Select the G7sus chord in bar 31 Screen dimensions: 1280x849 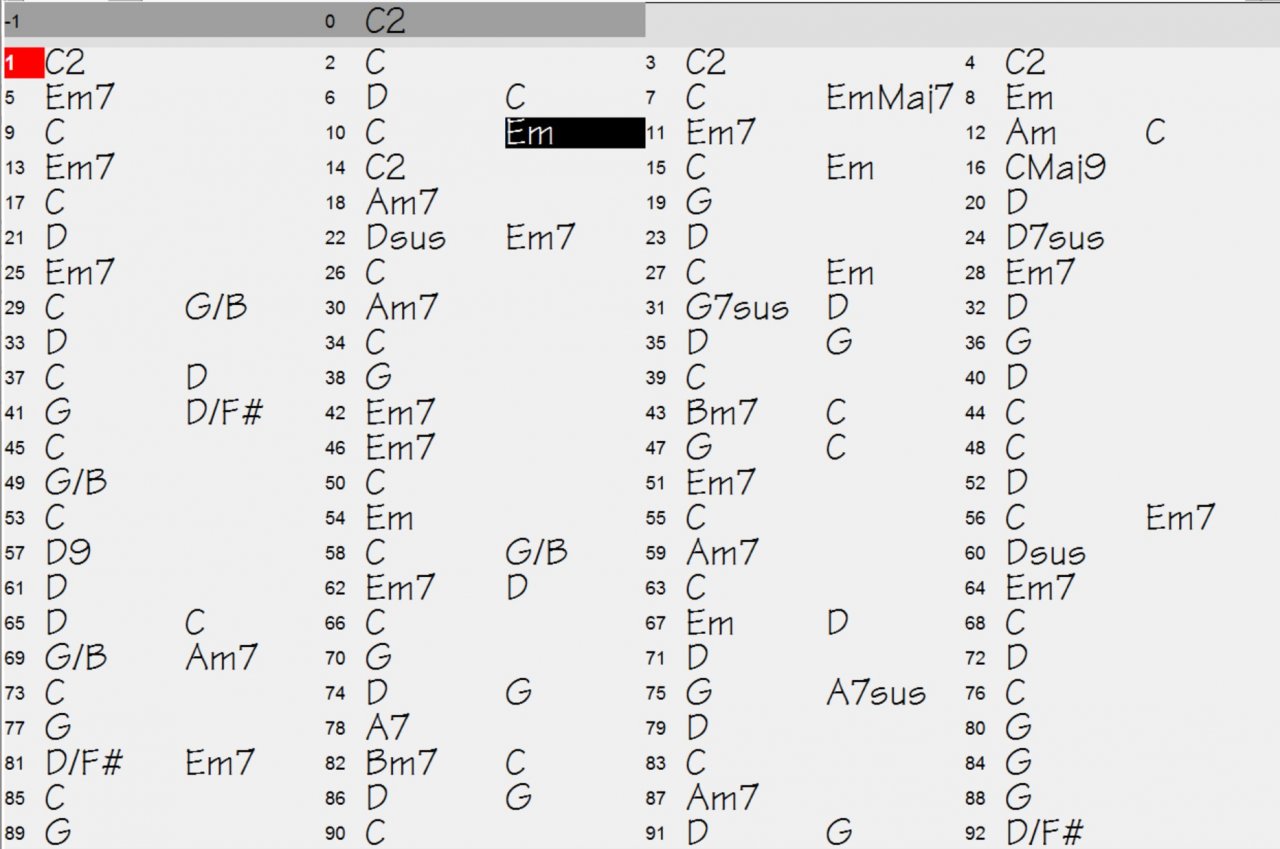point(737,308)
